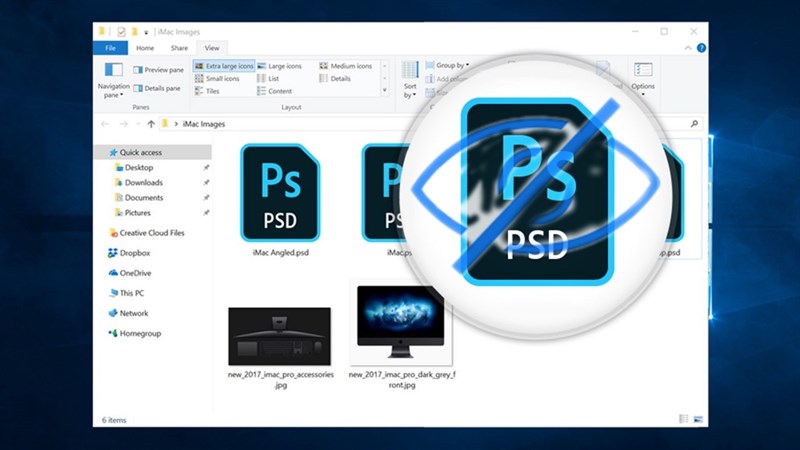Screen dimensions: 800x450
Task: Click the search magnifier icon
Action: click(694, 123)
